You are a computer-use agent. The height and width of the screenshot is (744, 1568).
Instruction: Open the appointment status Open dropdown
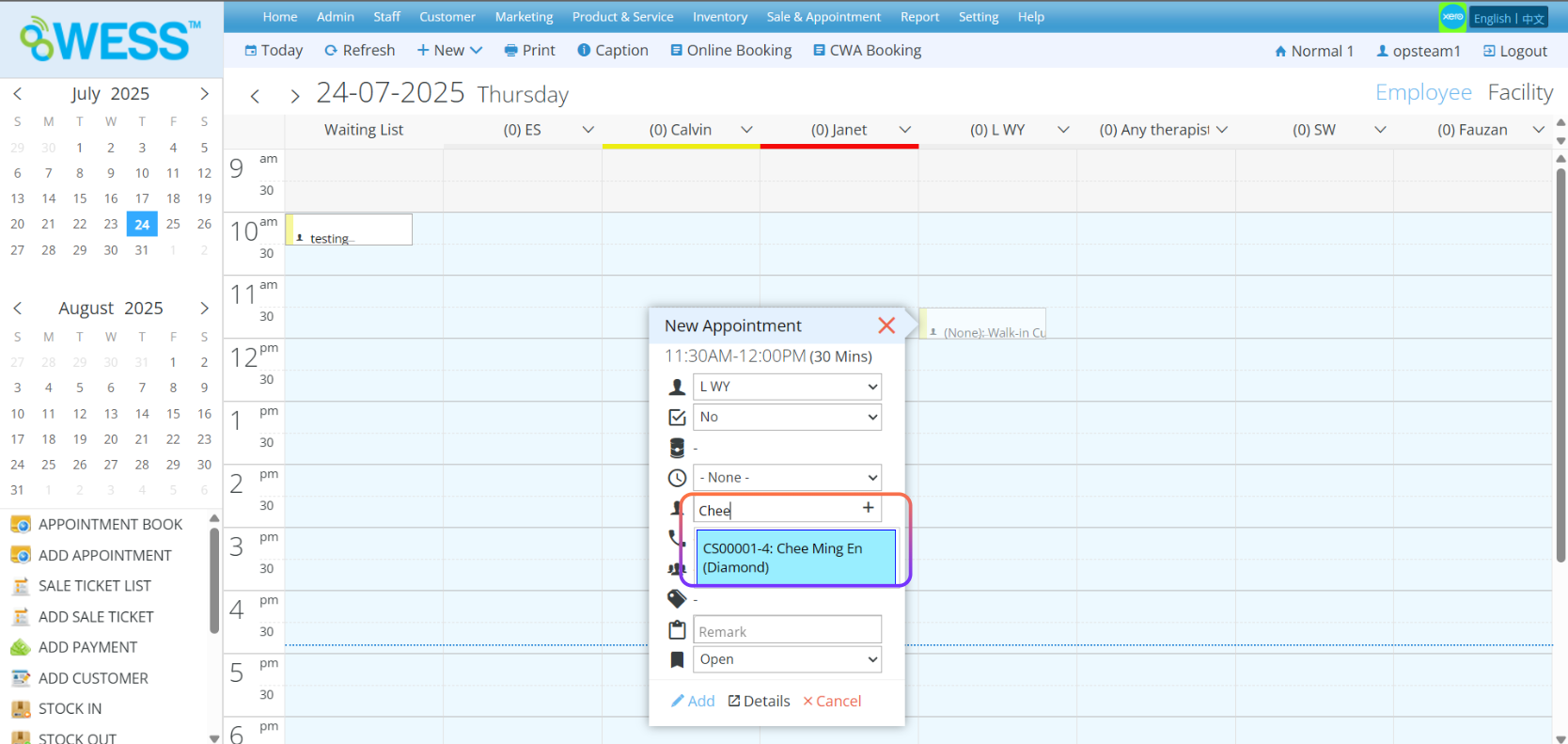point(787,659)
